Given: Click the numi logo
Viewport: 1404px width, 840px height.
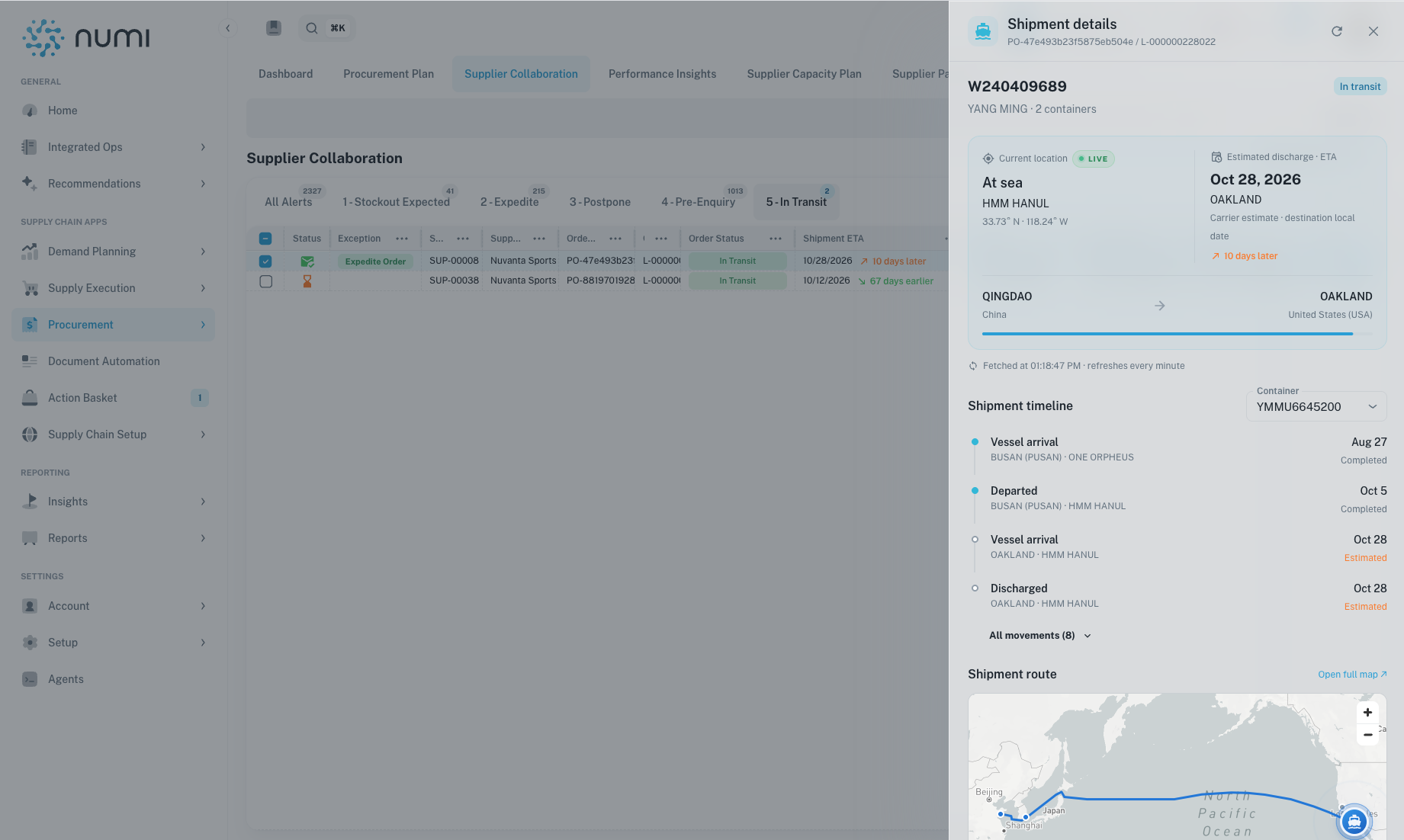Looking at the screenshot, I should [x=86, y=38].
